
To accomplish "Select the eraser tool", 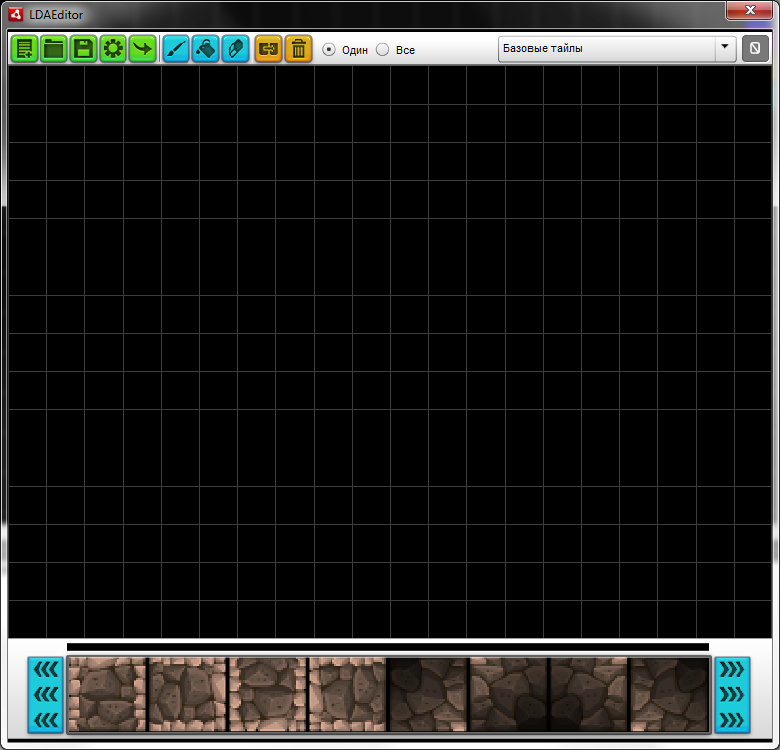I will (x=235, y=49).
